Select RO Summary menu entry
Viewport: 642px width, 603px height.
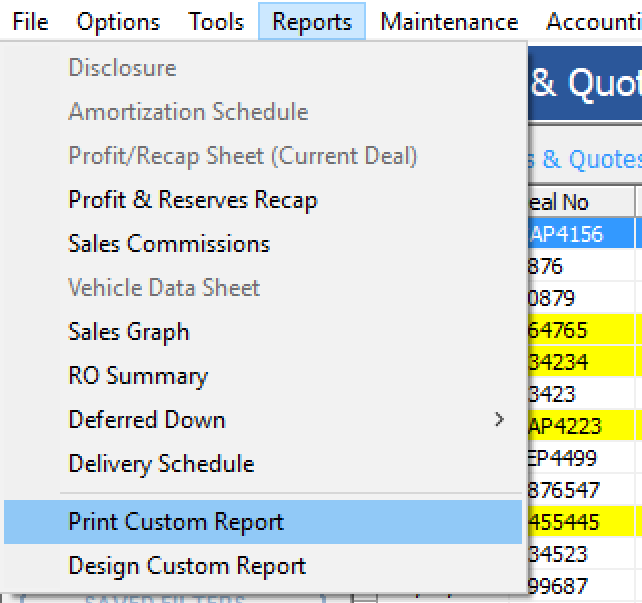point(263,375)
